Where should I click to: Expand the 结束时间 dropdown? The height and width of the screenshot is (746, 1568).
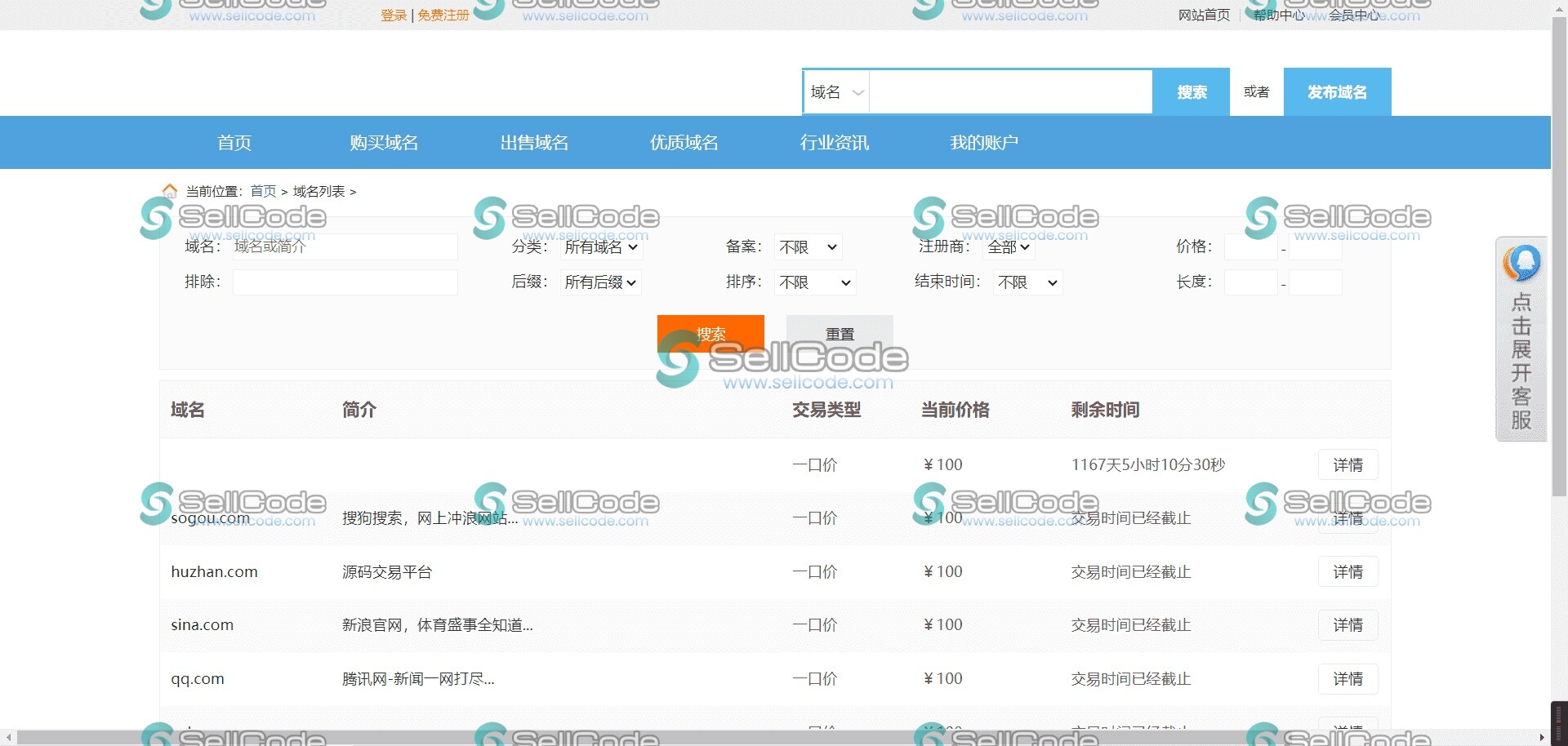pos(1027,282)
